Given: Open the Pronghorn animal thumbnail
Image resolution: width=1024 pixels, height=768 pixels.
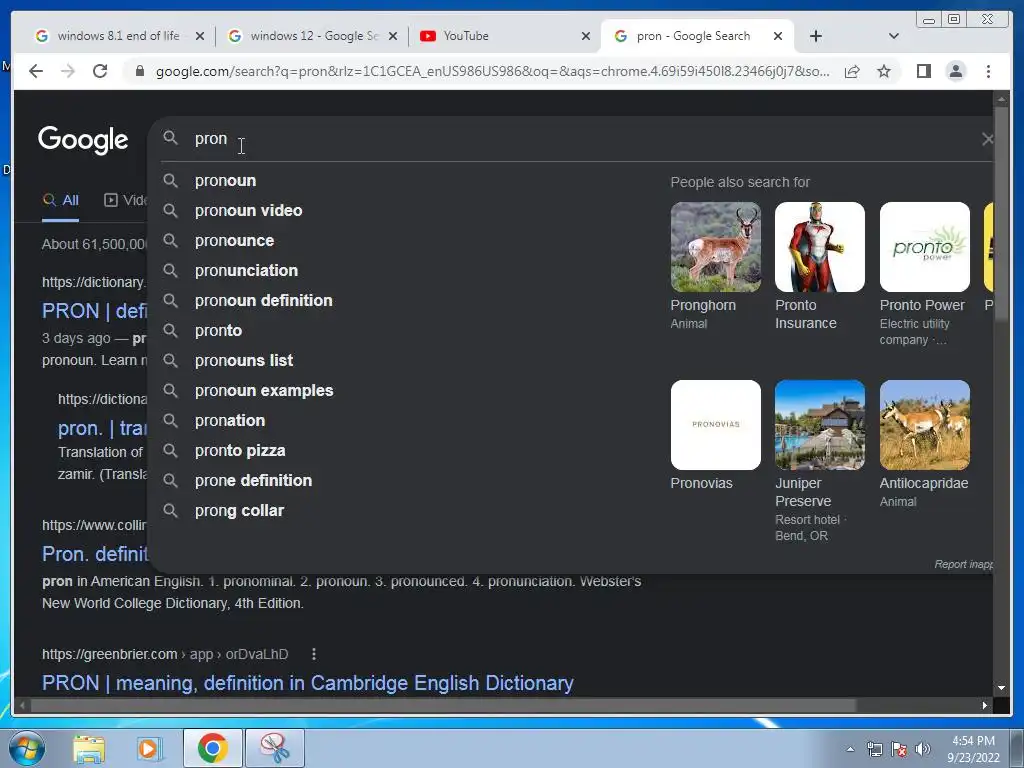Looking at the screenshot, I should pos(716,247).
